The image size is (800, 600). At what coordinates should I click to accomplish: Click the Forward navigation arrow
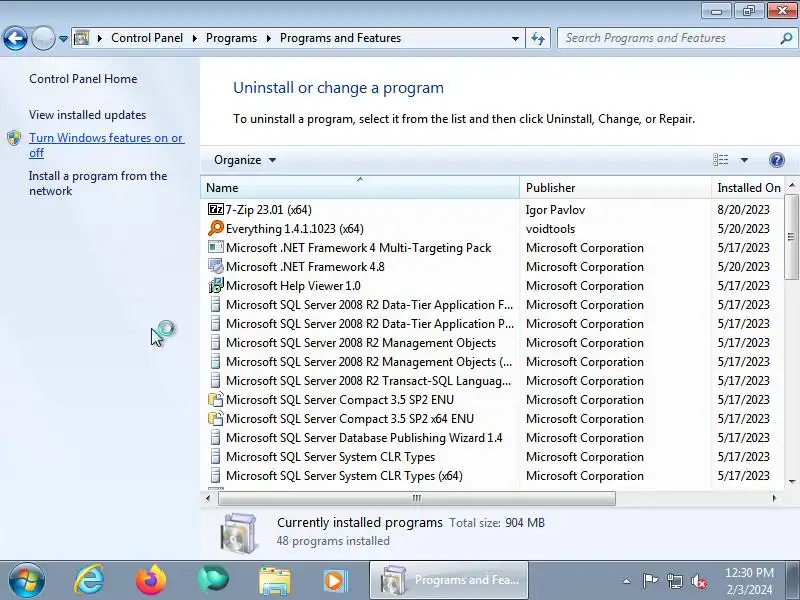tap(43, 38)
